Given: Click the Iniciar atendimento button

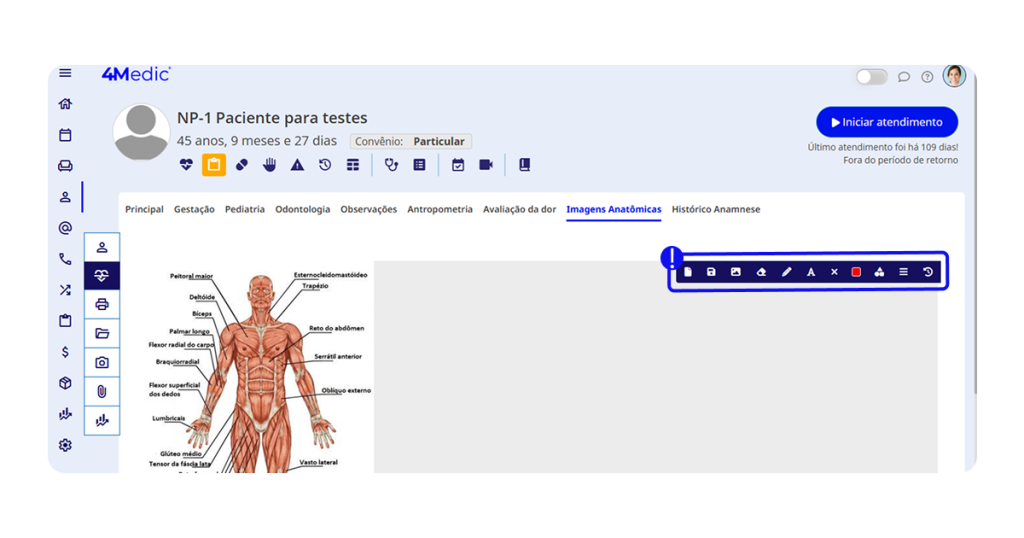Looking at the screenshot, I should (x=887, y=122).
